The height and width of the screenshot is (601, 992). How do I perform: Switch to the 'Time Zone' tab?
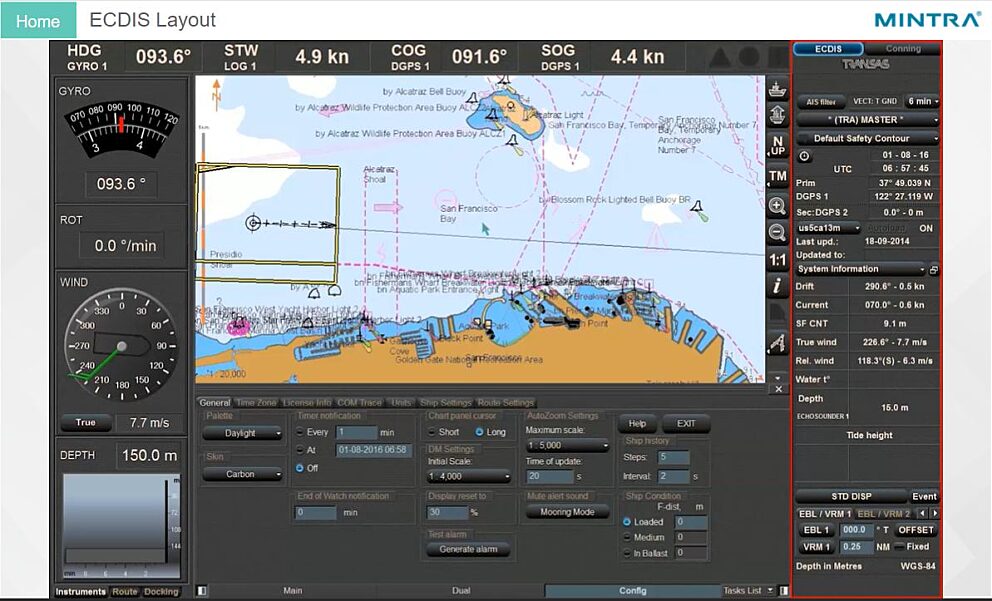click(x=257, y=402)
